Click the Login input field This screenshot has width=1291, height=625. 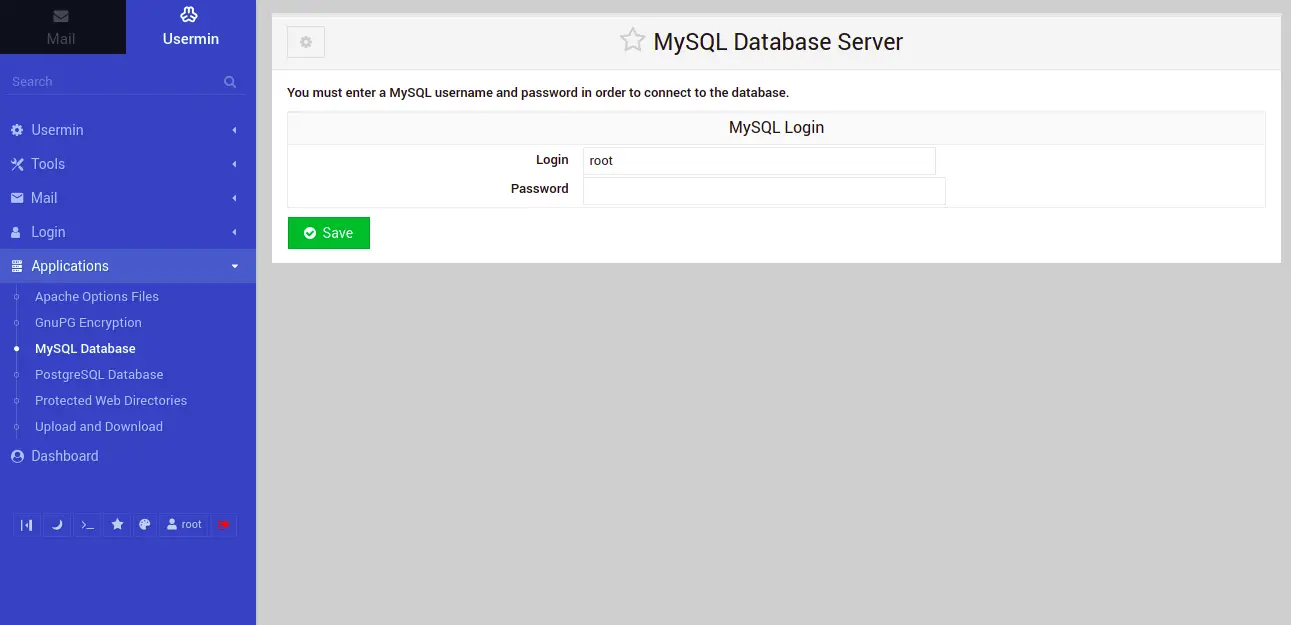[759, 161]
